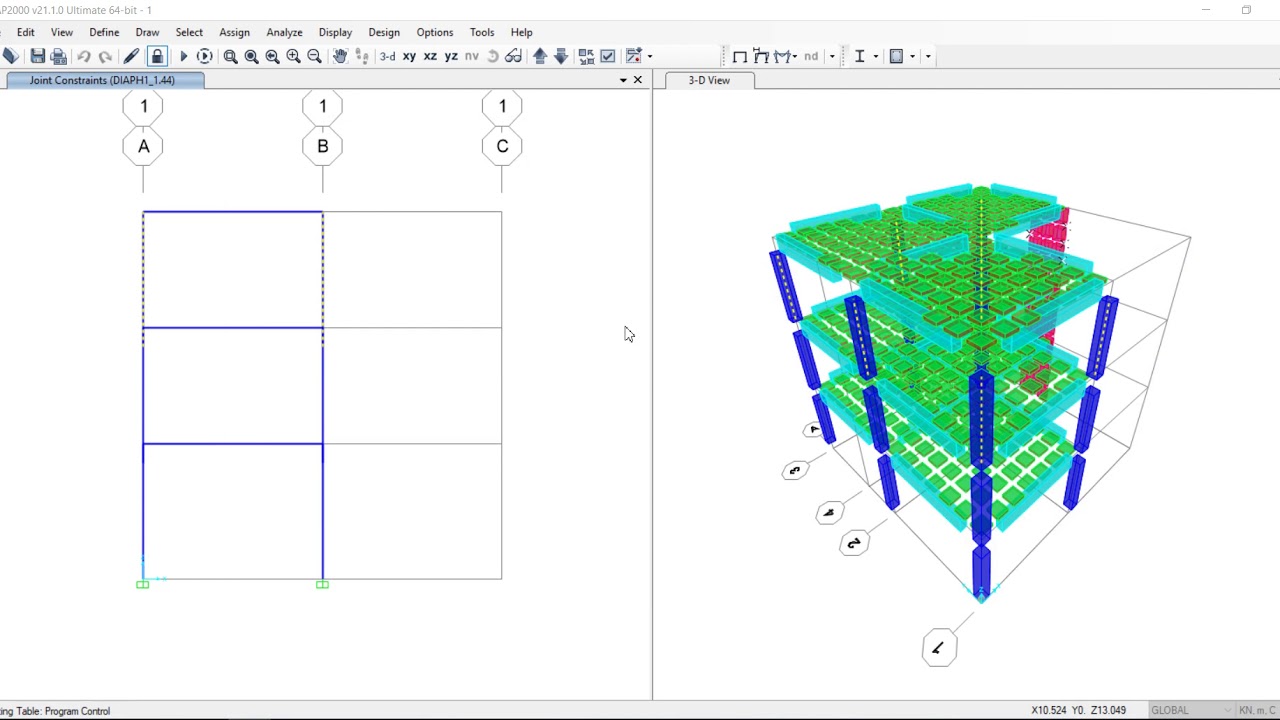Viewport: 1280px width, 720px height.
Task: Click the Redo arrow icon
Action: [x=105, y=56]
